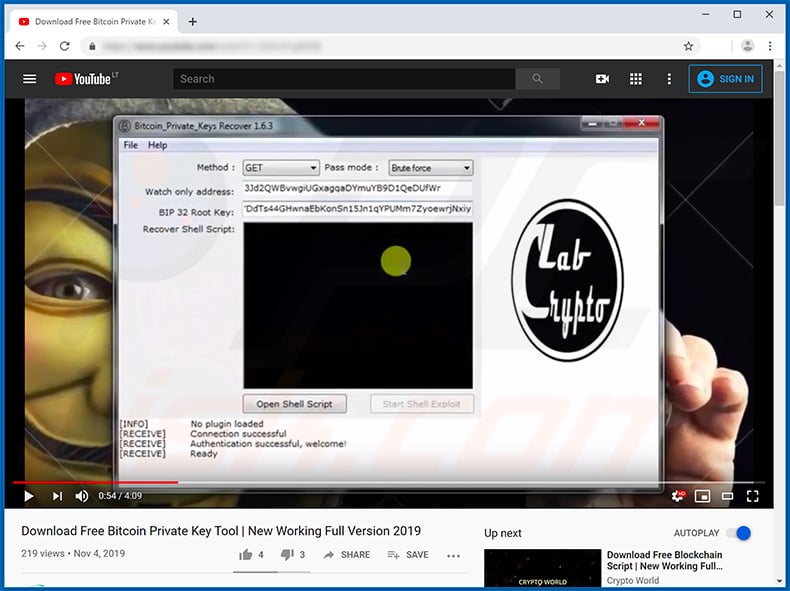Image resolution: width=790 pixels, height=591 pixels.
Task: Click the video title text
Action: pos(221,531)
